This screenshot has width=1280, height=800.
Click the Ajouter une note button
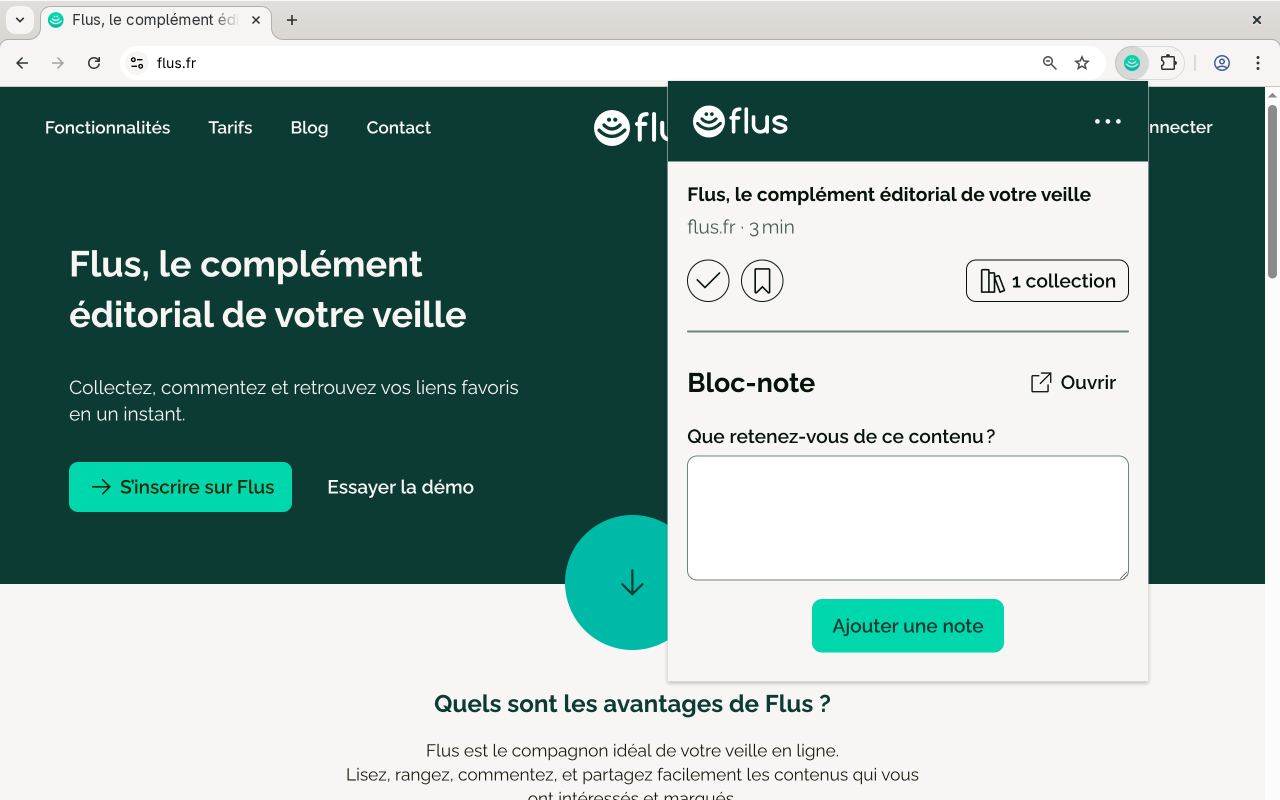click(908, 626)
